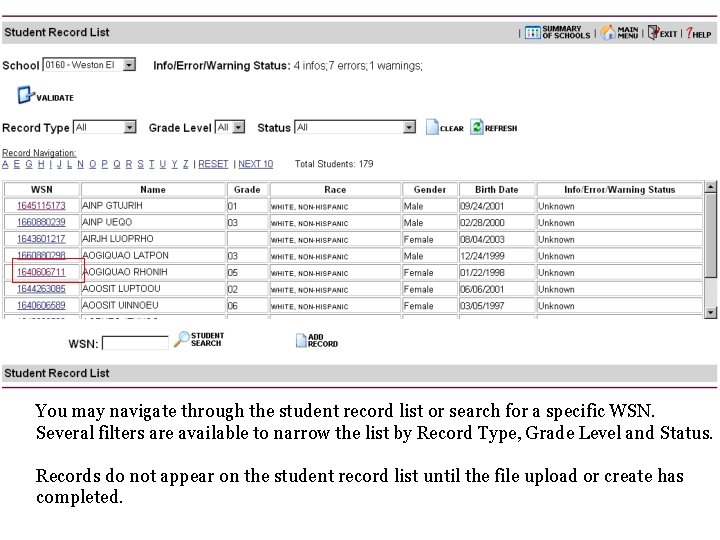Screen dimensions: 720x540
Task: Open WSN 1645115173 record
Action: [41, 206]
